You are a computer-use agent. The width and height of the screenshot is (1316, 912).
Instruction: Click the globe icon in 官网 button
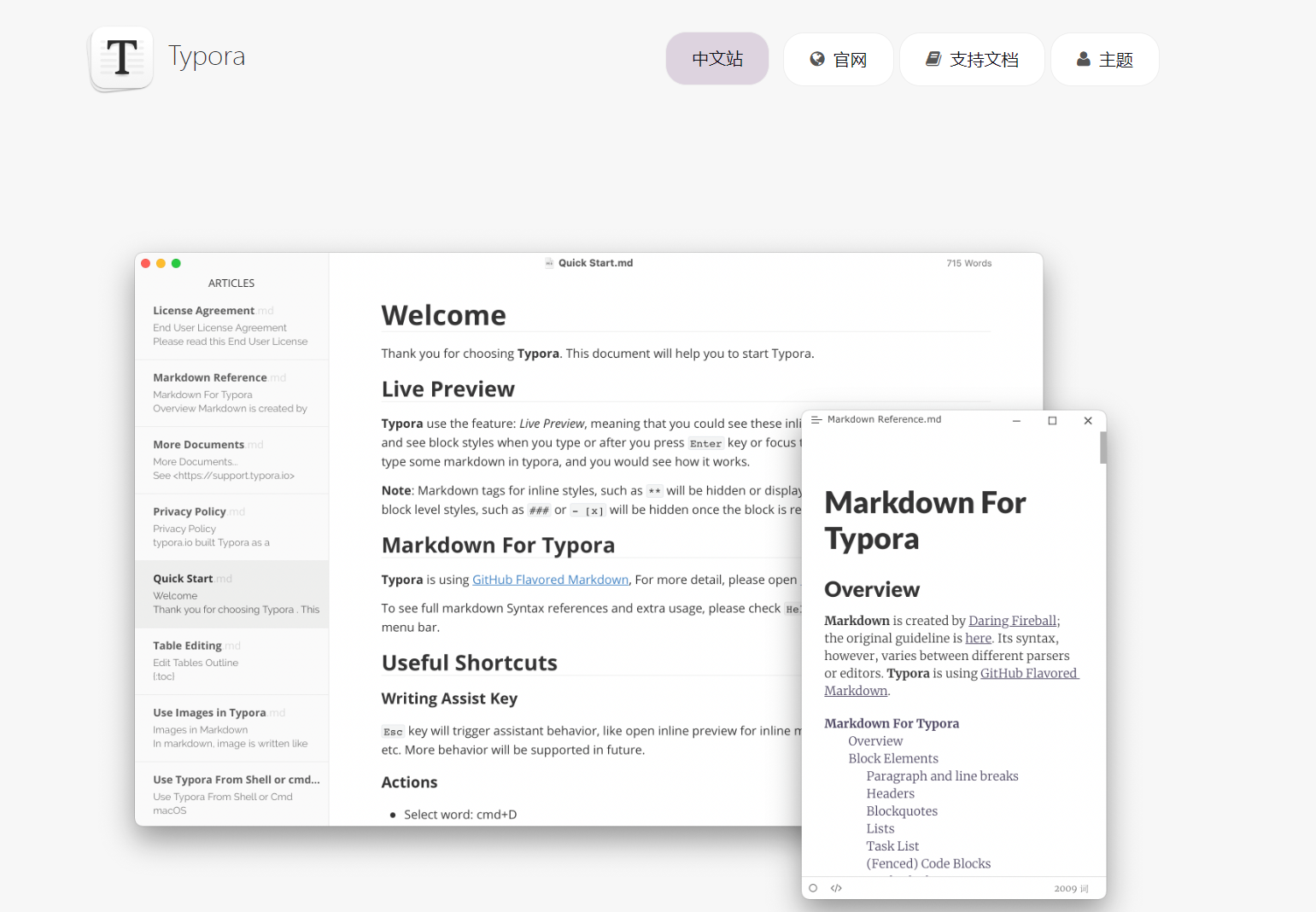pos(817,59)
